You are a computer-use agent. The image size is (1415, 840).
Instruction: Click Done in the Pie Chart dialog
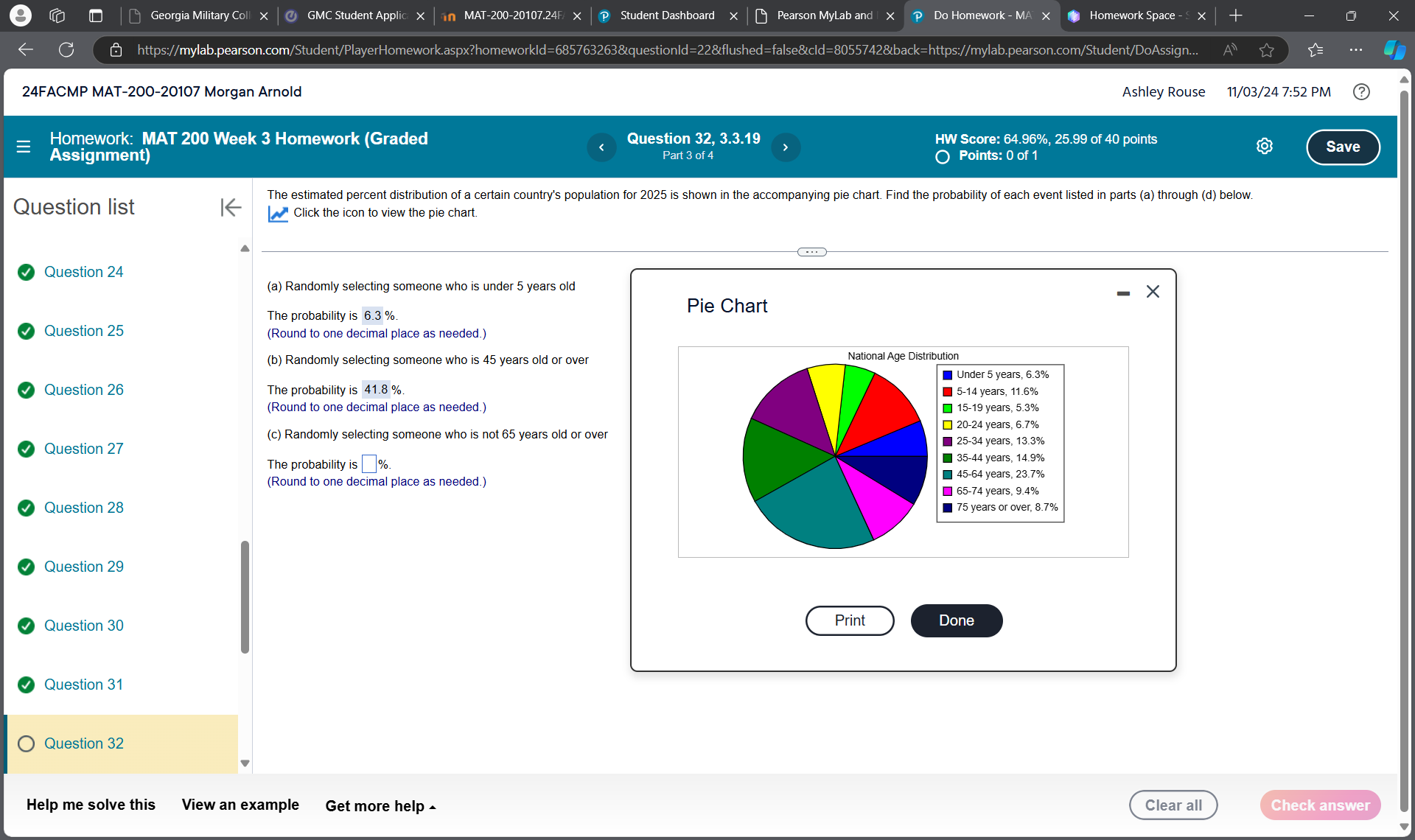(x=957, y=620)
